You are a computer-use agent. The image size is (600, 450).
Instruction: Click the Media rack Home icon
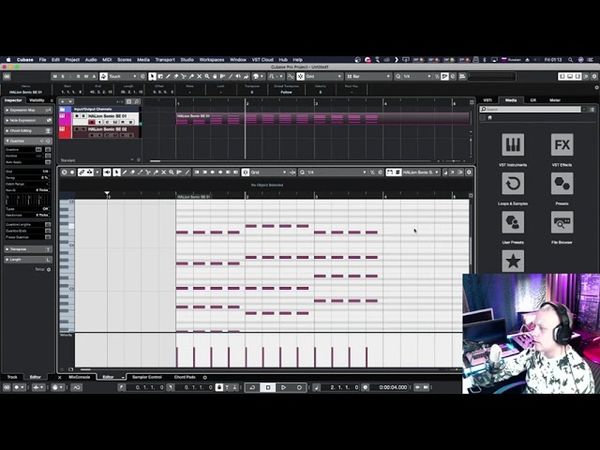[x=489, y=118]
